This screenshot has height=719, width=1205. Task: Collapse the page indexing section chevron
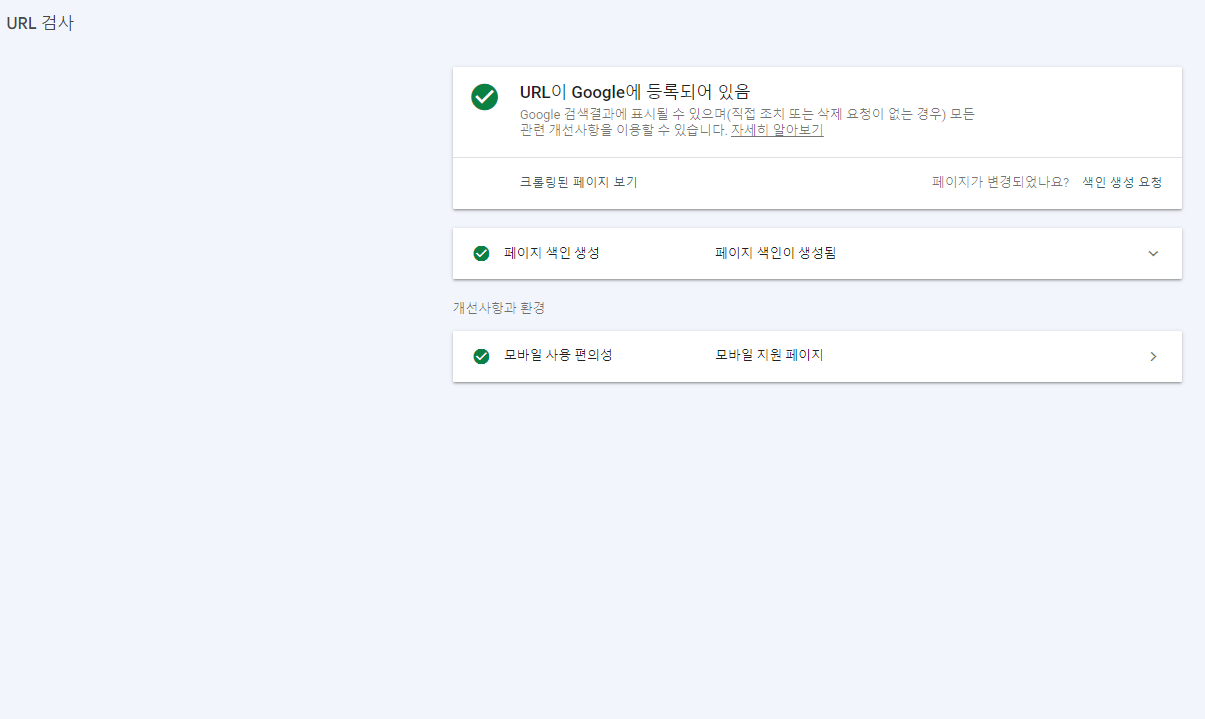tap(1152, 253)
